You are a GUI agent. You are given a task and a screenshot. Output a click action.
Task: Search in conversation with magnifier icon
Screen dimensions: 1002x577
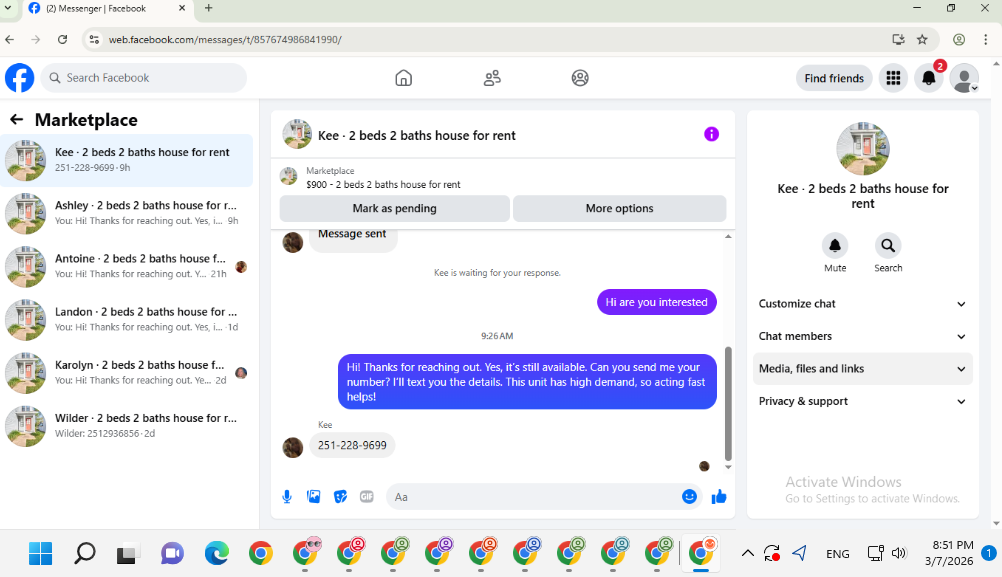[x=888, y=245]
